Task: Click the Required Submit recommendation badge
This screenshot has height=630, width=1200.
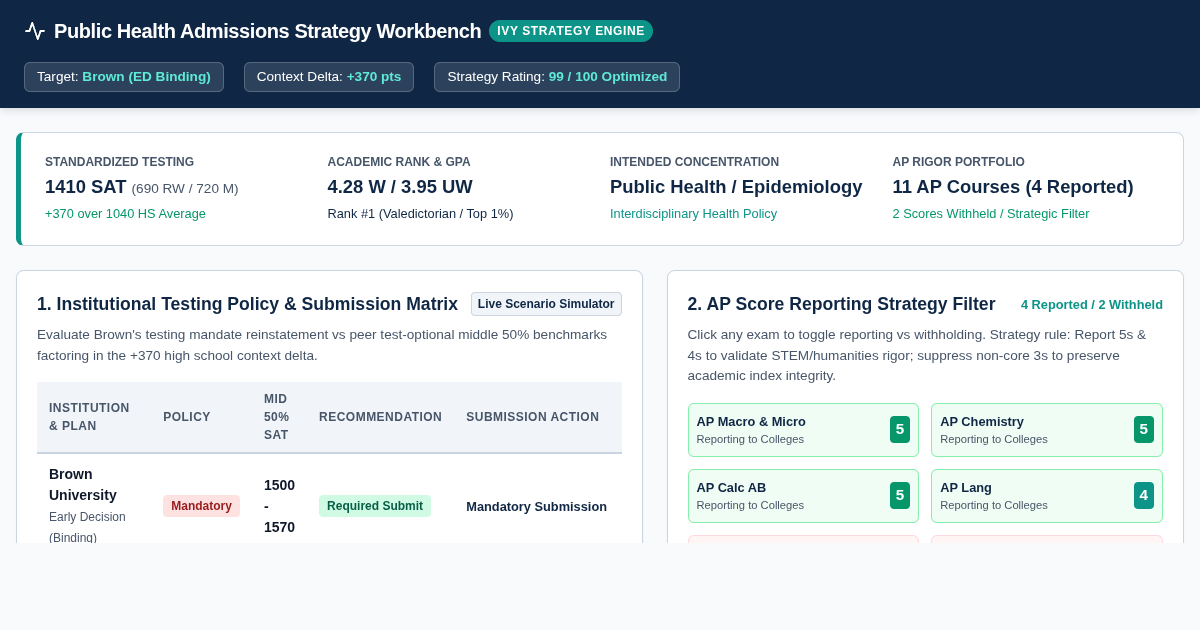Action: (375, 506)
